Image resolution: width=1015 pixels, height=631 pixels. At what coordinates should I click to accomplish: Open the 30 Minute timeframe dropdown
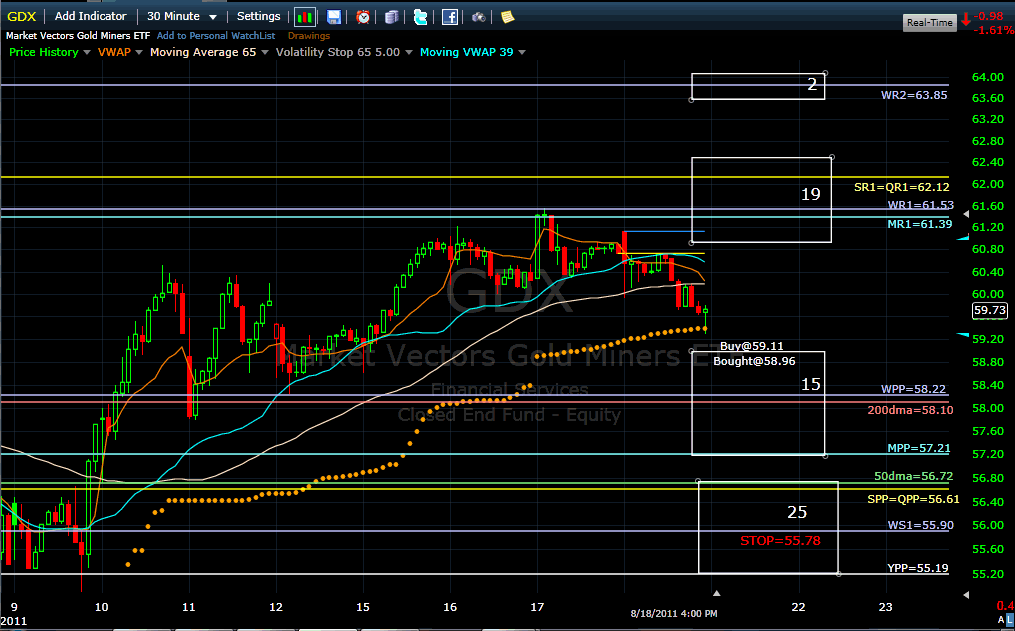pyautogui.click(x=181, y=16)
